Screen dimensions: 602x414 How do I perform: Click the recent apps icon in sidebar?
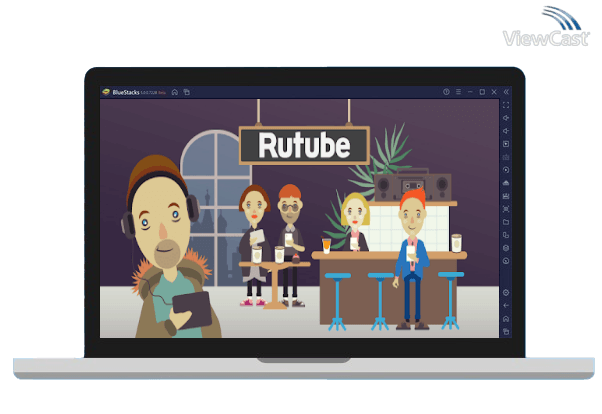506,332
